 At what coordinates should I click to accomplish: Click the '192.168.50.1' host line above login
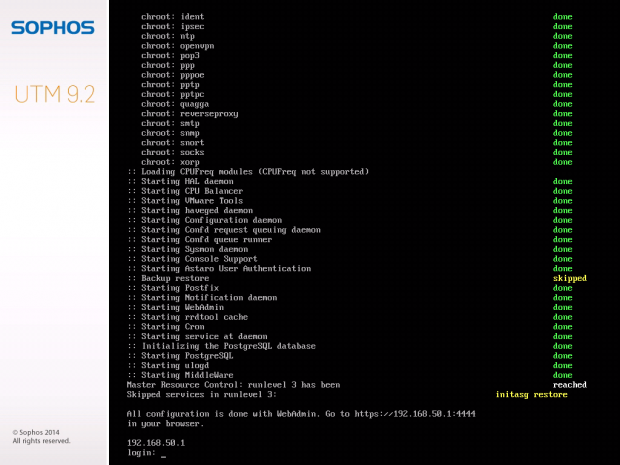click(156, 443)
